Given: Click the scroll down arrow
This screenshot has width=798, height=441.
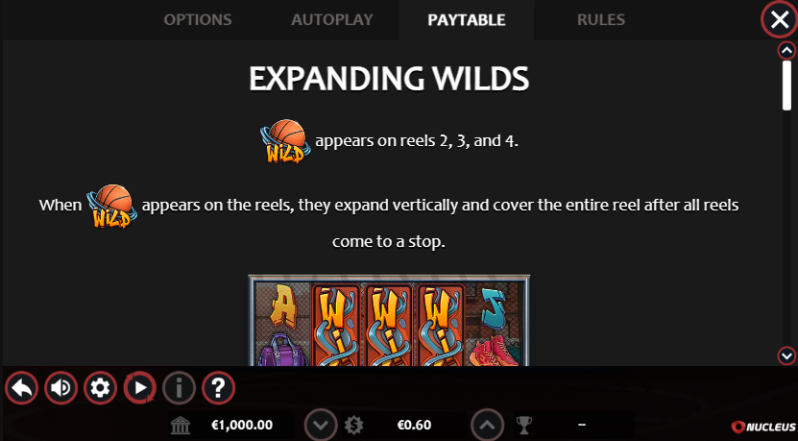Looking at the screenshot, I should pyautogui.click(x=787, y=356).
